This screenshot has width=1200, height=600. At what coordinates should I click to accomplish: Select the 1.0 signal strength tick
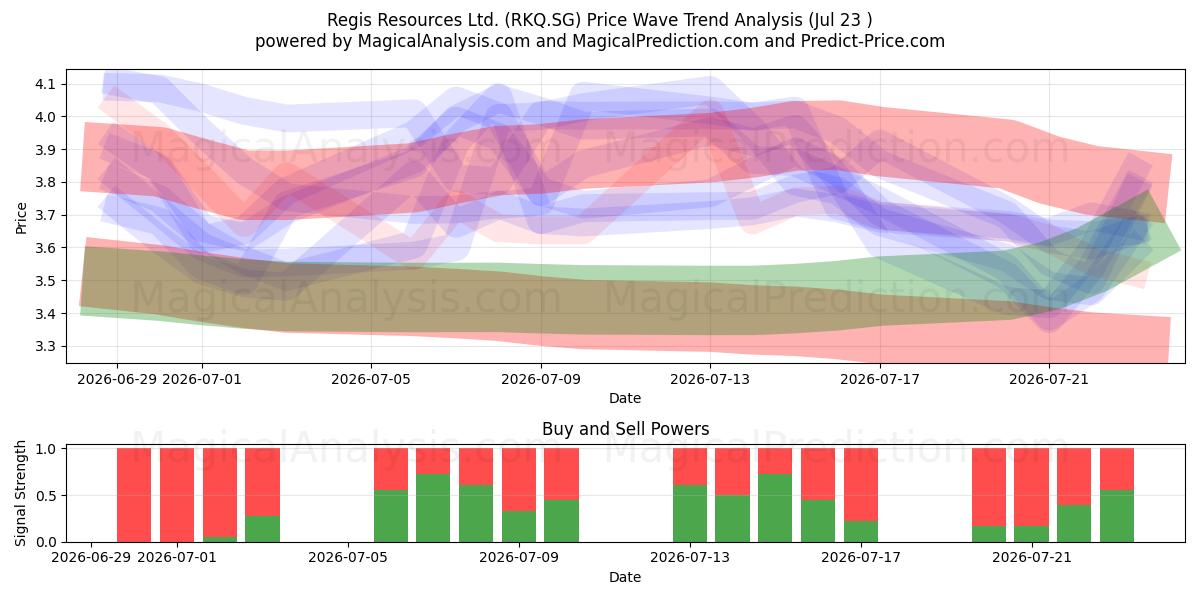(x=48, y=449)
